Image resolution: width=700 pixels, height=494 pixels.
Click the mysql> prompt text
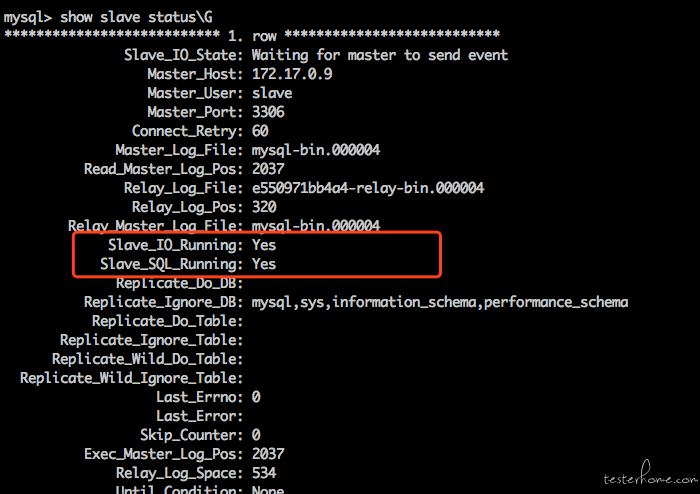click(28, 17)
